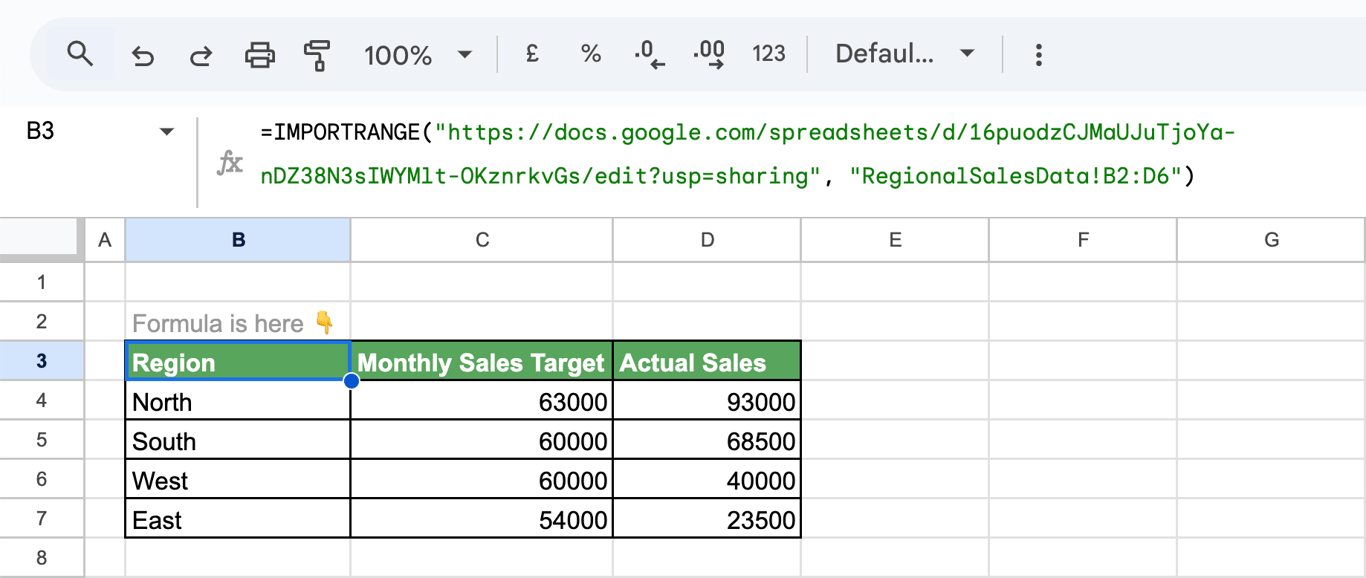1366x578 pixels.
Task: Select row 1 header
Action: click(42, 282)
